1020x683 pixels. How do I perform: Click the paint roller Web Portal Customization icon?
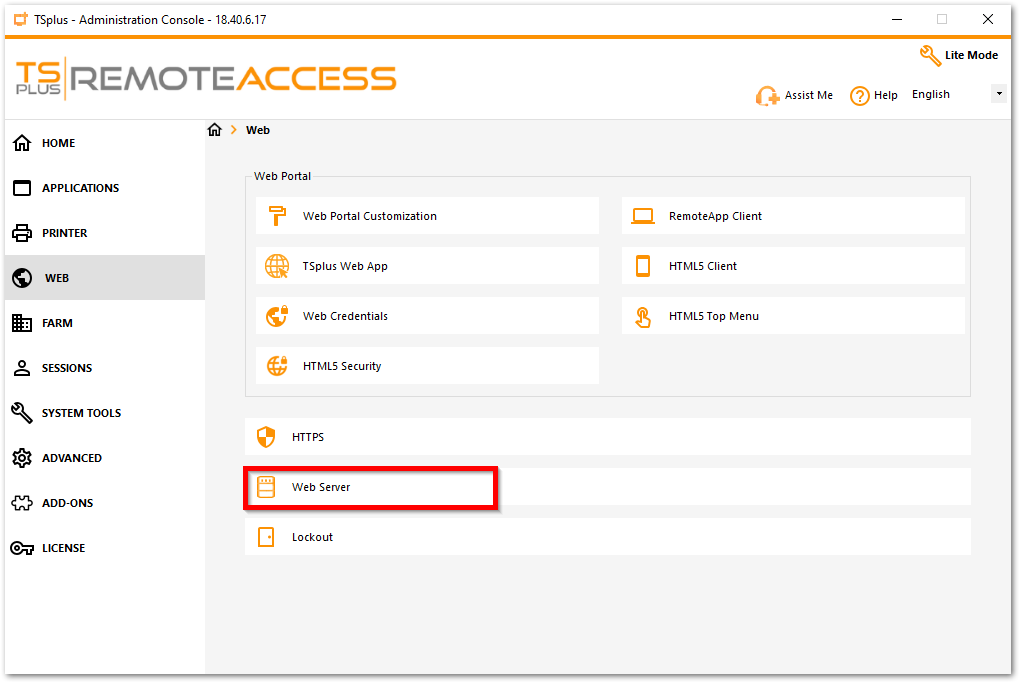[277, 216]
